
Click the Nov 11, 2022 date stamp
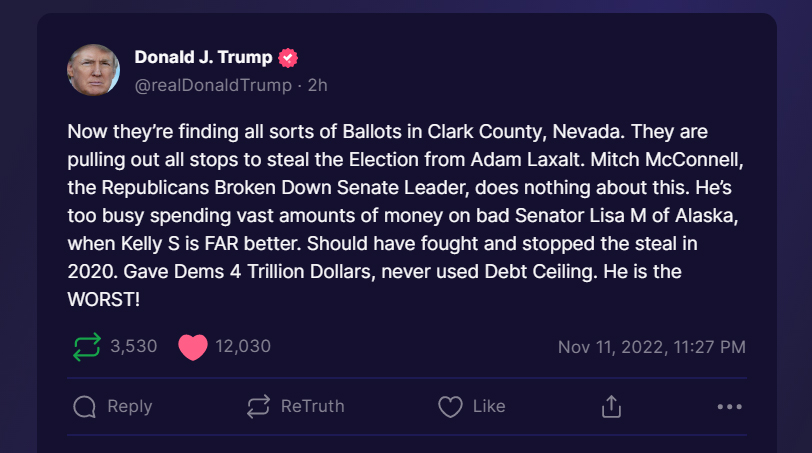pos(651,347)
